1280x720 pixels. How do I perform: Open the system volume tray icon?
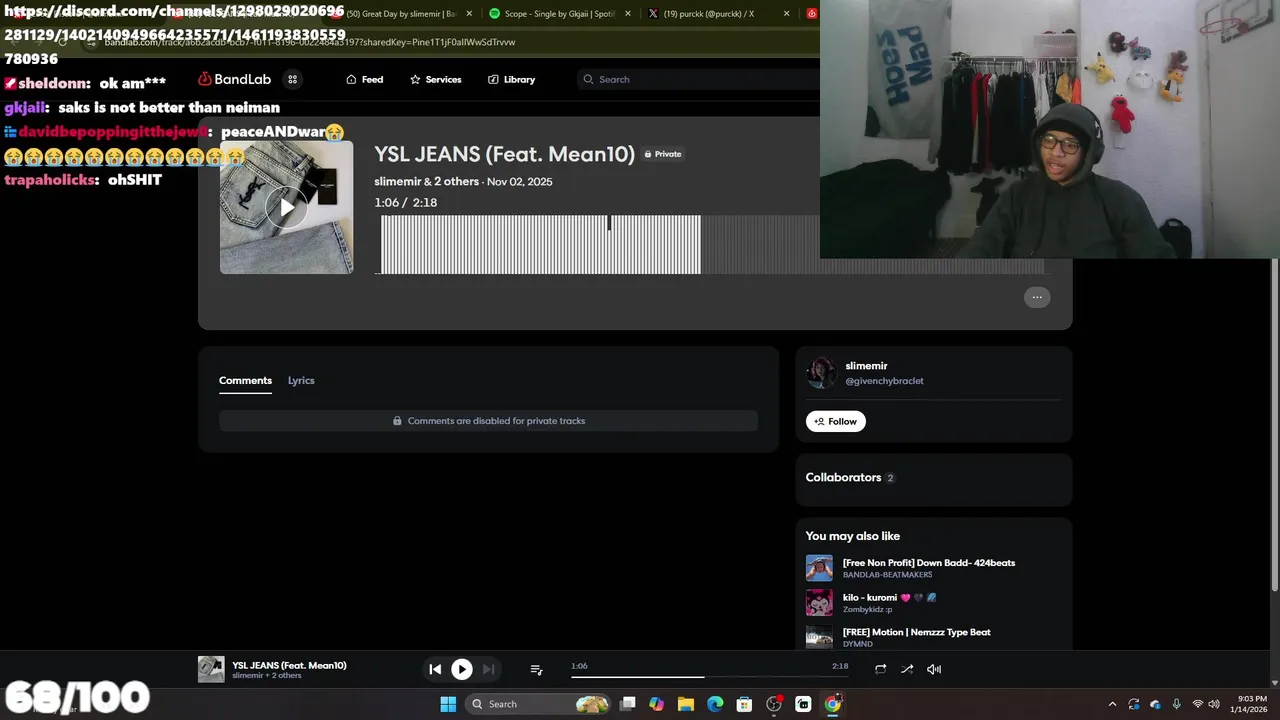[1214, 704]
